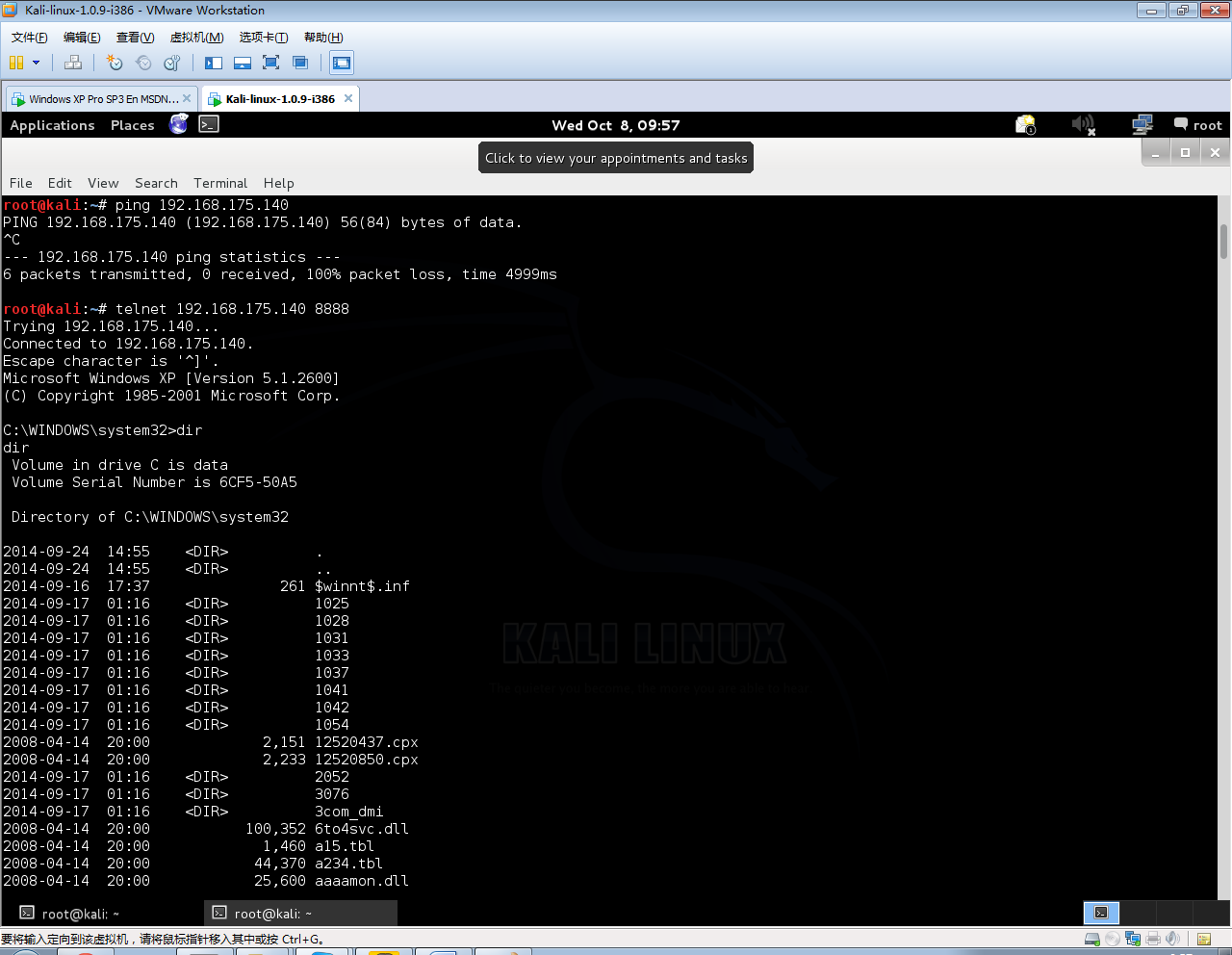Screen dimensions: 1232x955
Task: Toggle the VMware library sidebar view
Action: pyautogui.click(x=214, y=63)
